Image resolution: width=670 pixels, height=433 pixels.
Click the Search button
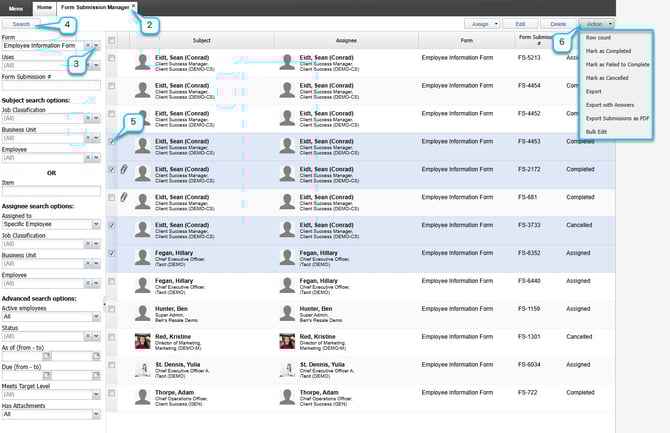coord(21,24)
